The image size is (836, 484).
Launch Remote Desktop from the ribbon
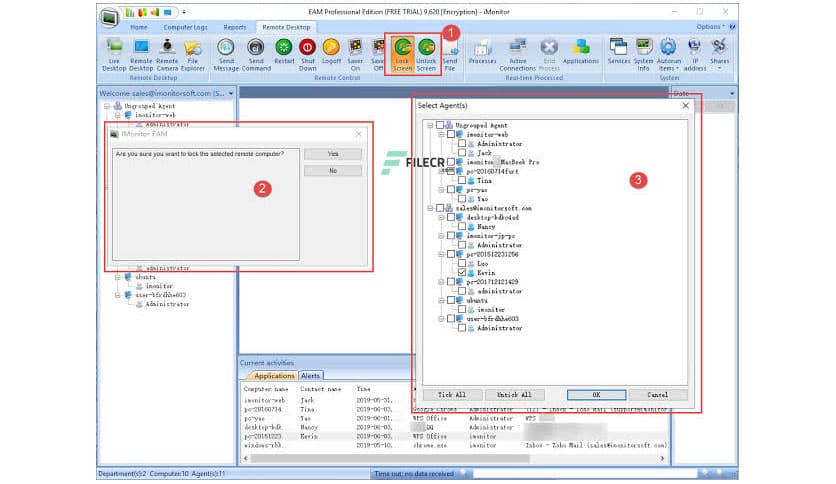(x=141, y=55)
